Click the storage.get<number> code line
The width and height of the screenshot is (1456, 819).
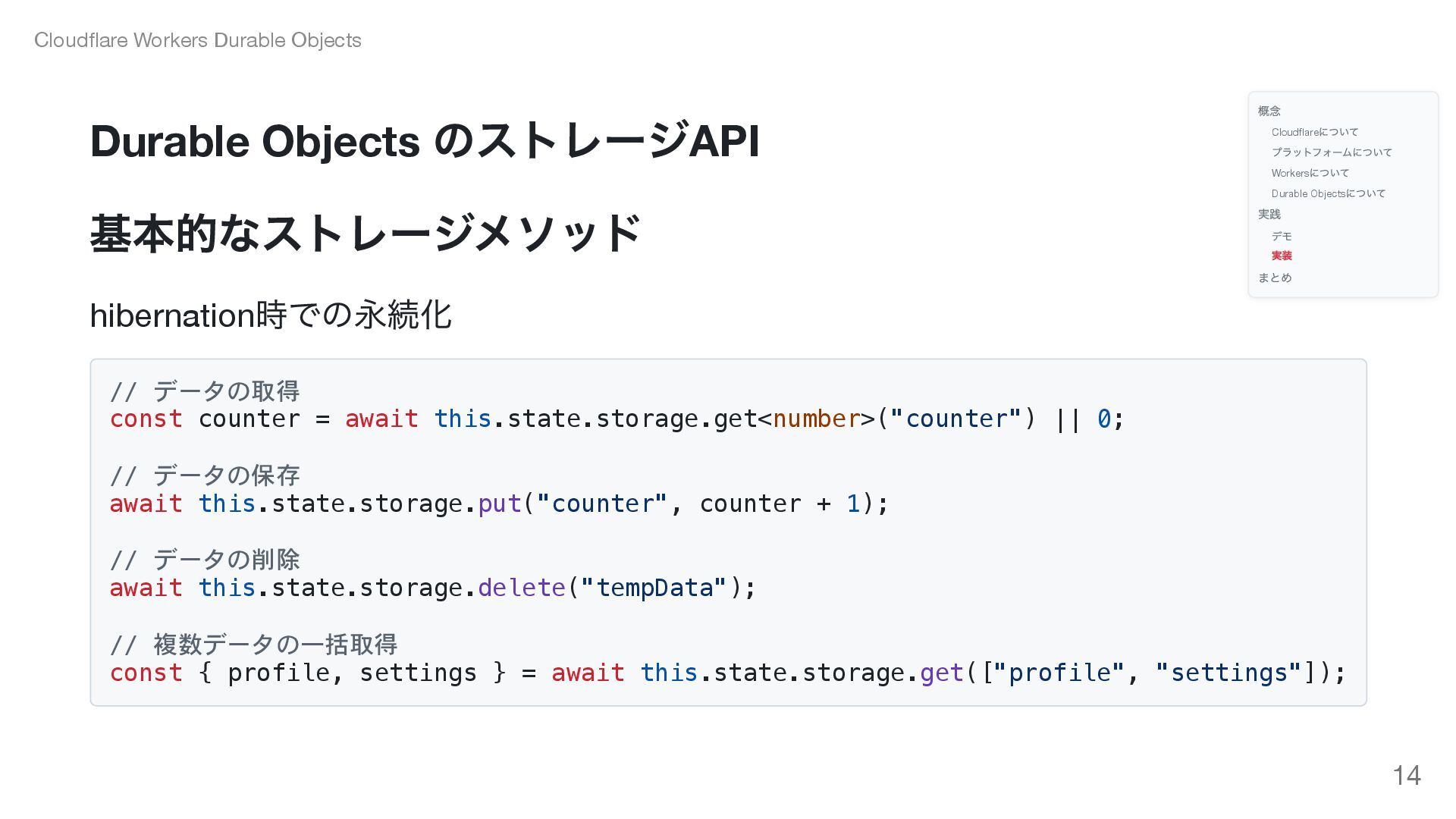(617, 419)
